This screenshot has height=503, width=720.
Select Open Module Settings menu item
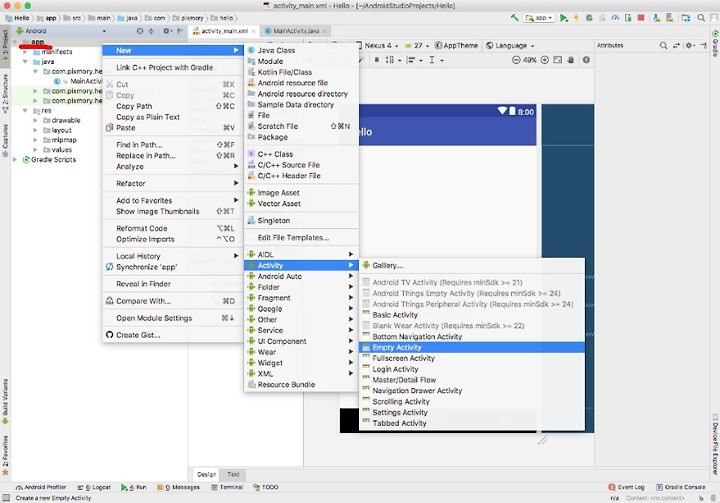(172, 318)
